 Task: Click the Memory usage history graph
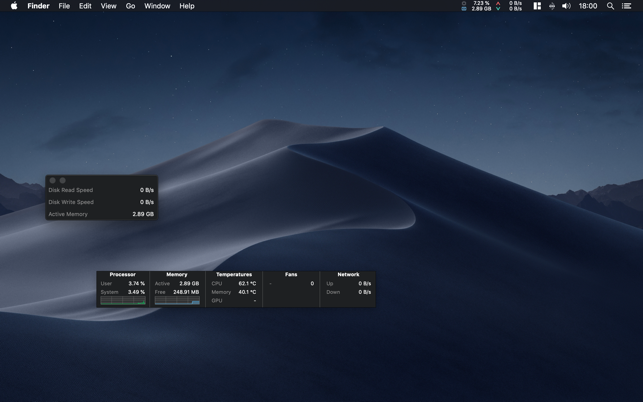177,301
